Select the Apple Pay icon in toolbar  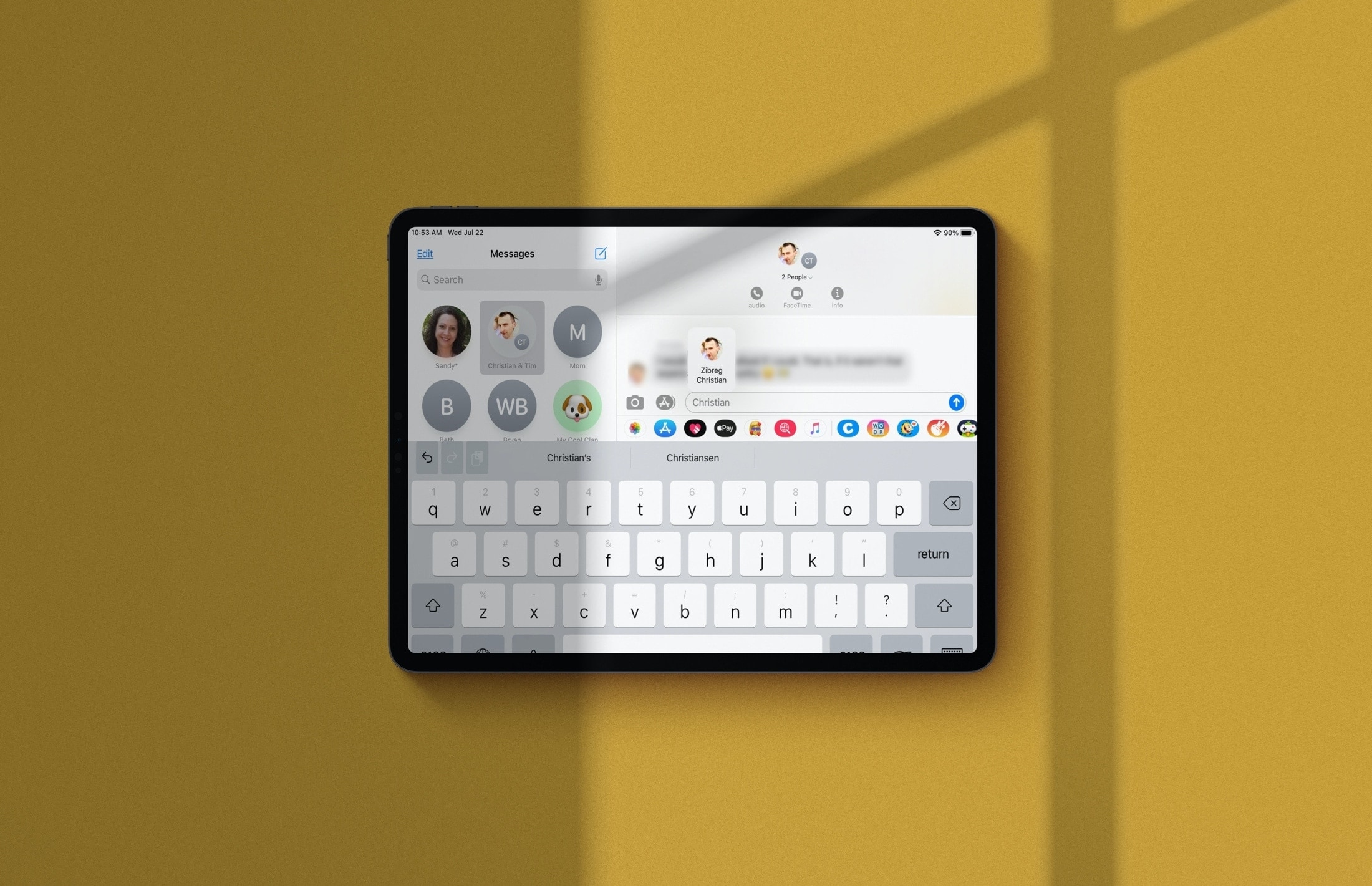tap(724, 430)
